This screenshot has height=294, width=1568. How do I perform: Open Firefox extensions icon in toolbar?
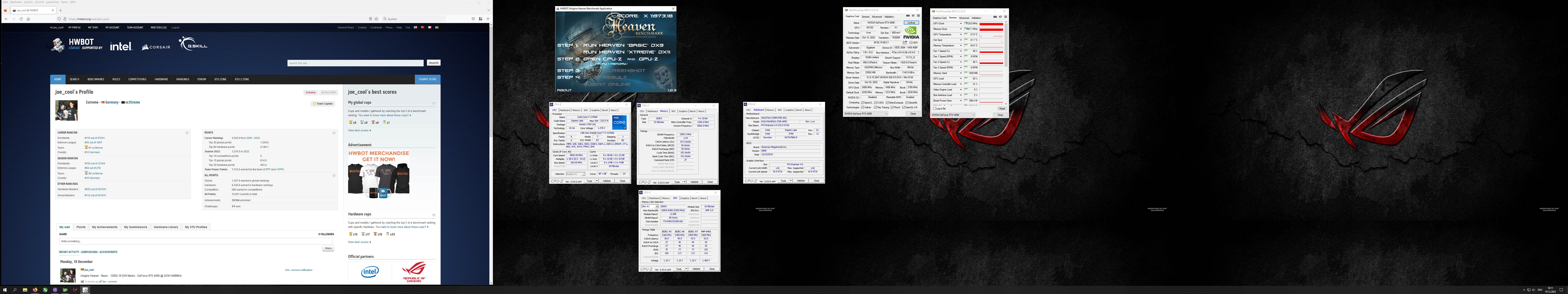click(x=481, y=19)
